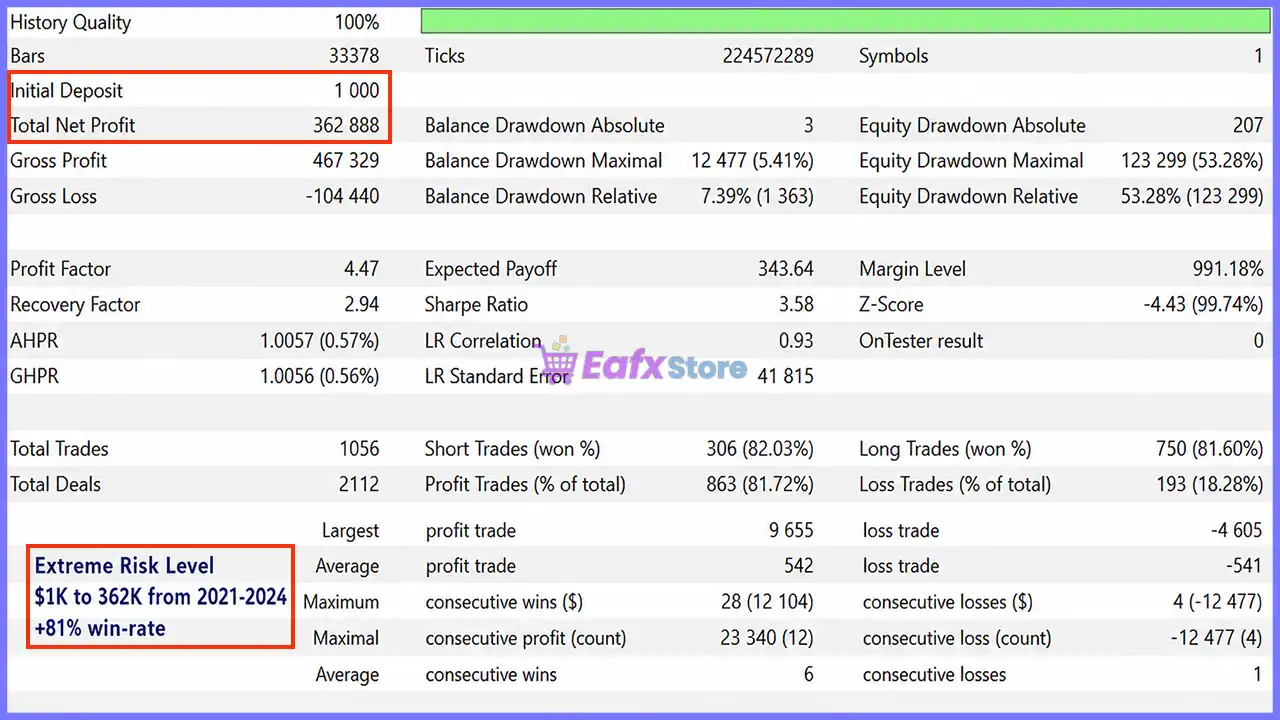Select the Symbols label
This screenshot has height=720, width=1280.
(893, 56)
